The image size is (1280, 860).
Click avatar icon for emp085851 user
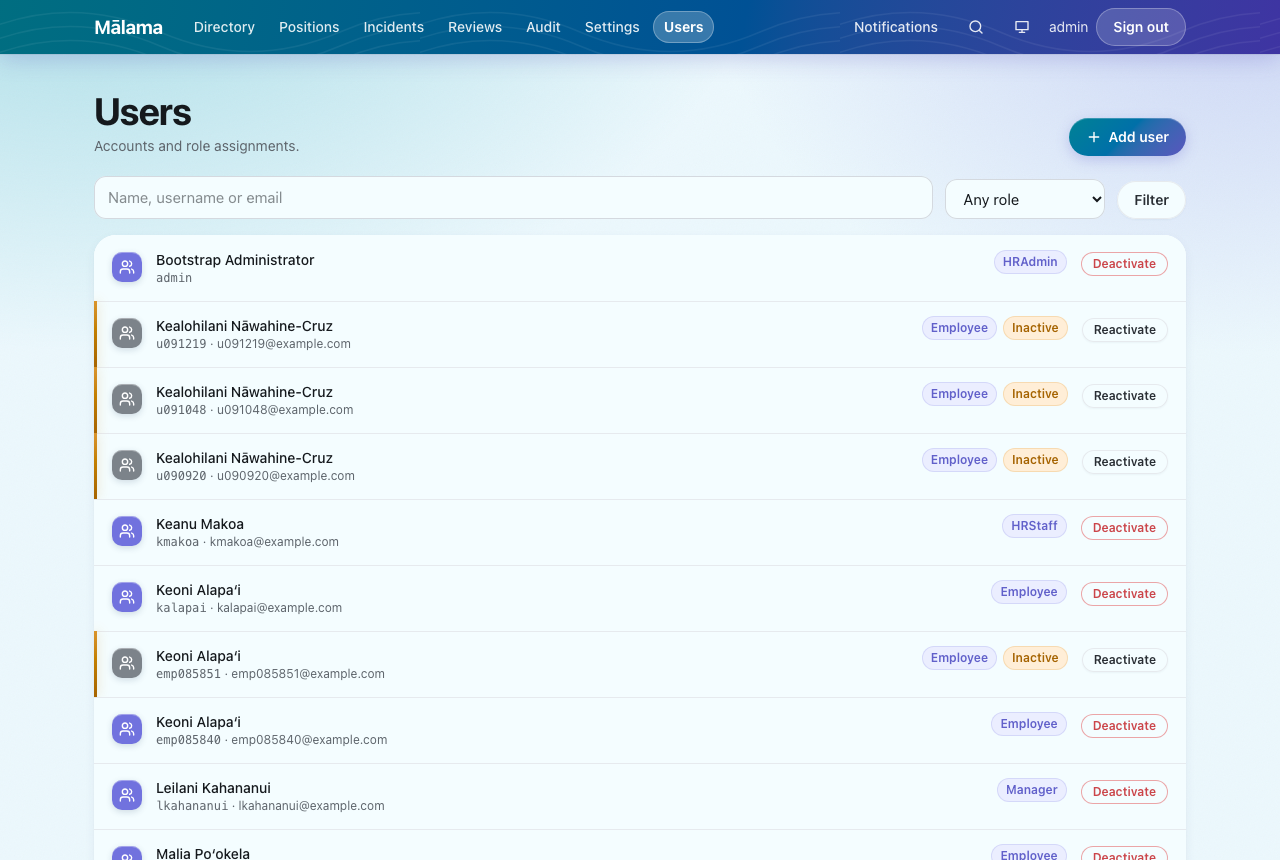point(127,663)
